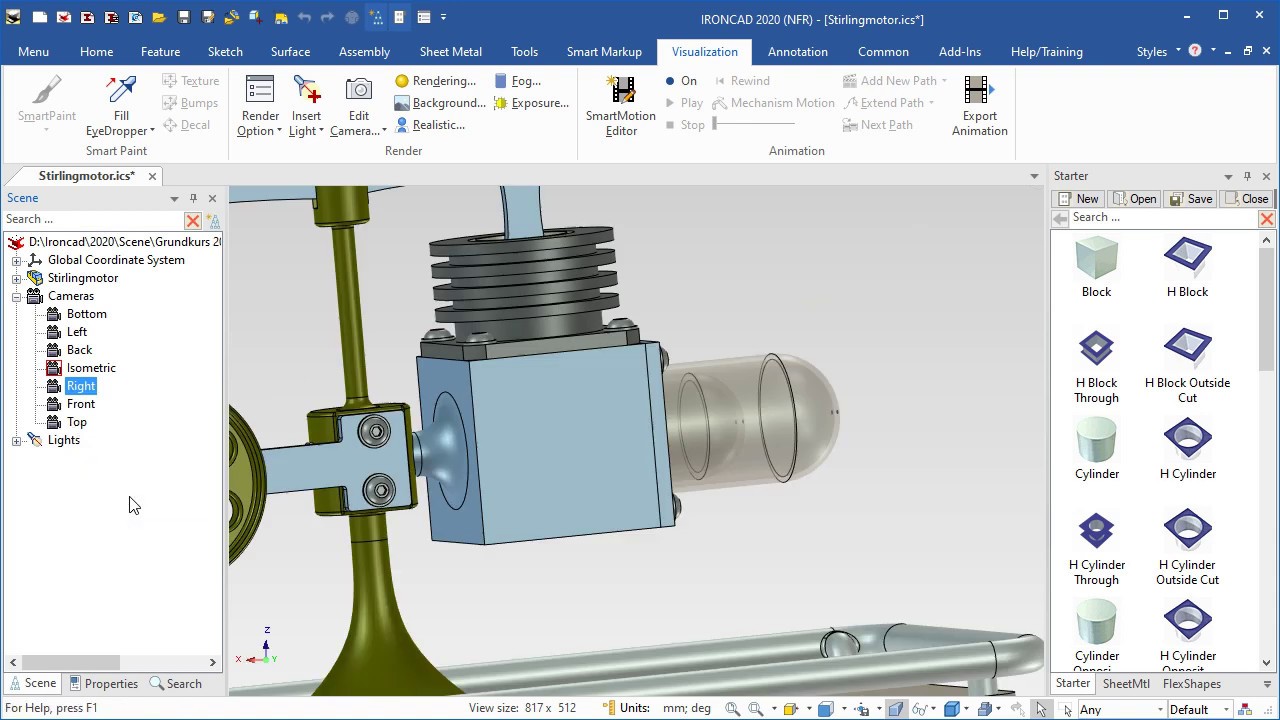Open the FlexShapes catalog tab
The width and height of the screenshot is (1280, 720).
click(x=1191, y=684)
